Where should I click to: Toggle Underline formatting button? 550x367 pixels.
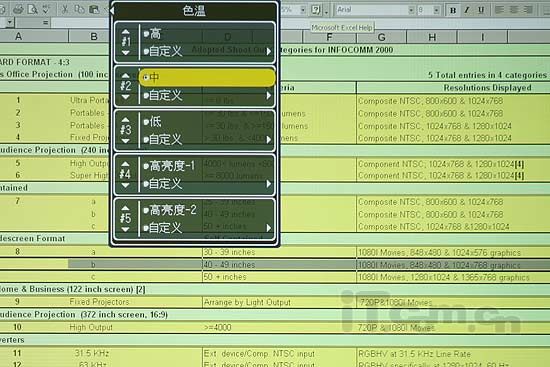[481, 10]
